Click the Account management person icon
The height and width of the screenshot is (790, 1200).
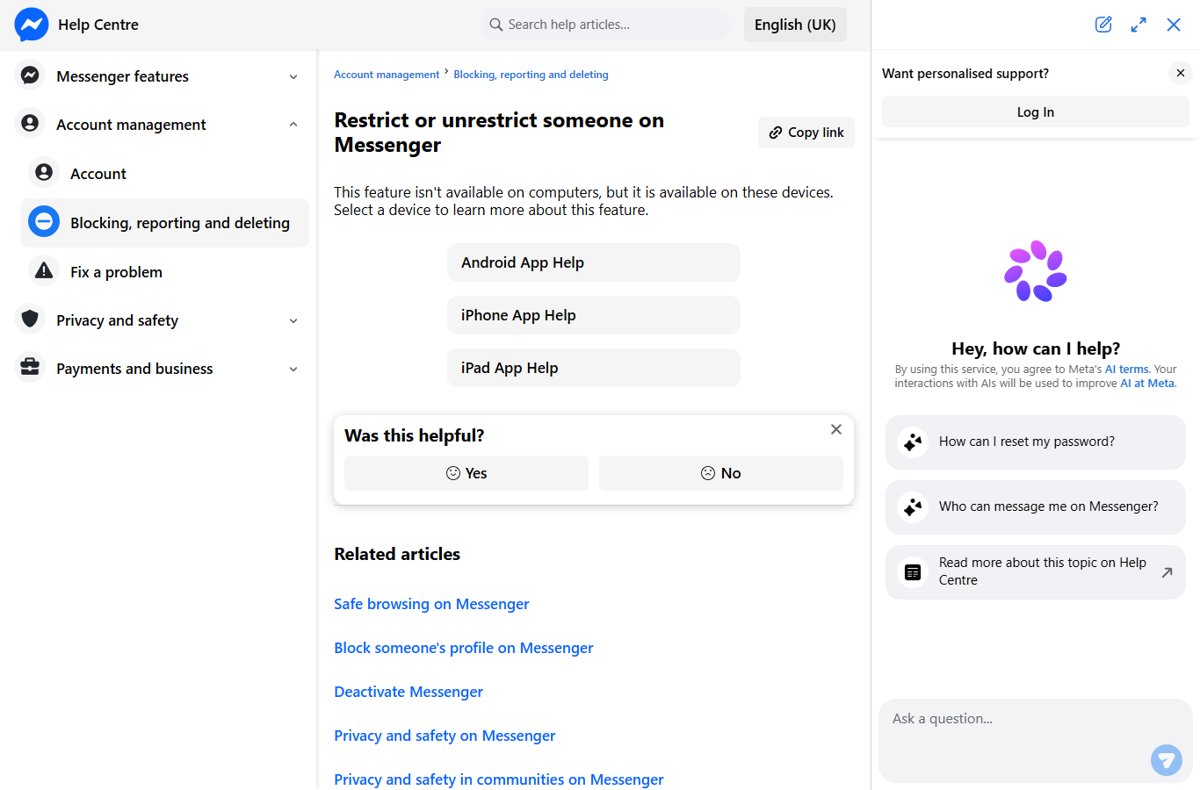[x=30, y=124]
